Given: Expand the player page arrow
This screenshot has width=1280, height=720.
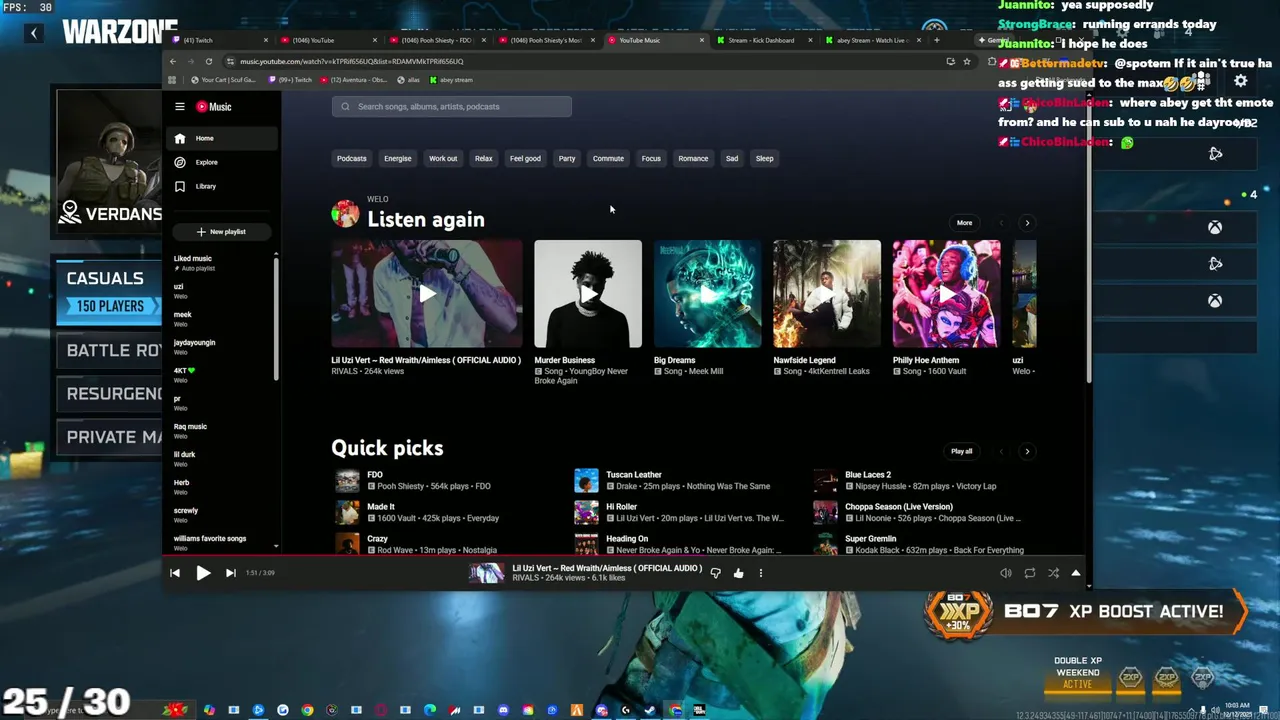Looking at the screenshot, I should point(1076,573).
